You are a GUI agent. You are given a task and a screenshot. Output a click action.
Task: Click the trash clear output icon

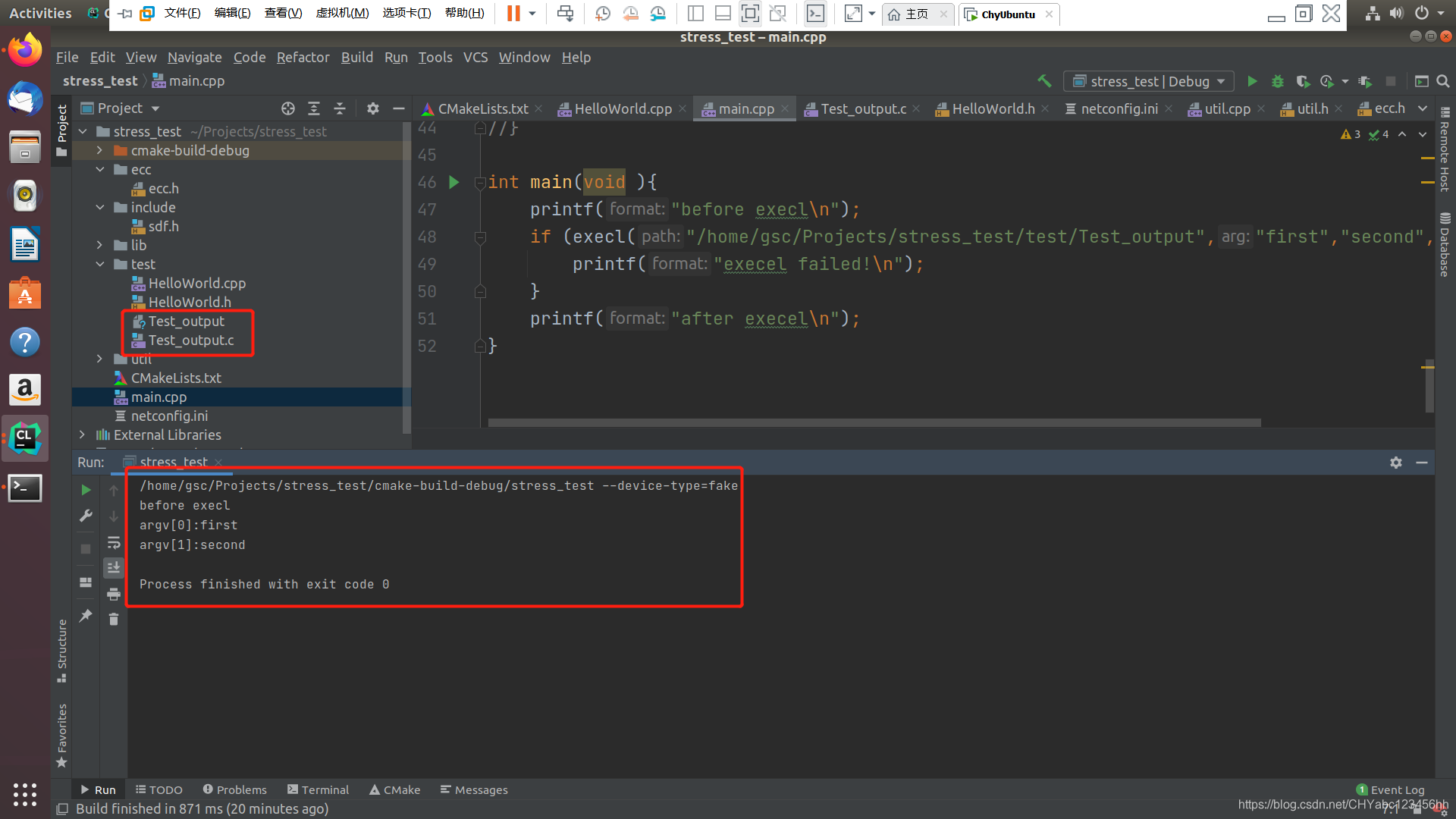[114, 620]
